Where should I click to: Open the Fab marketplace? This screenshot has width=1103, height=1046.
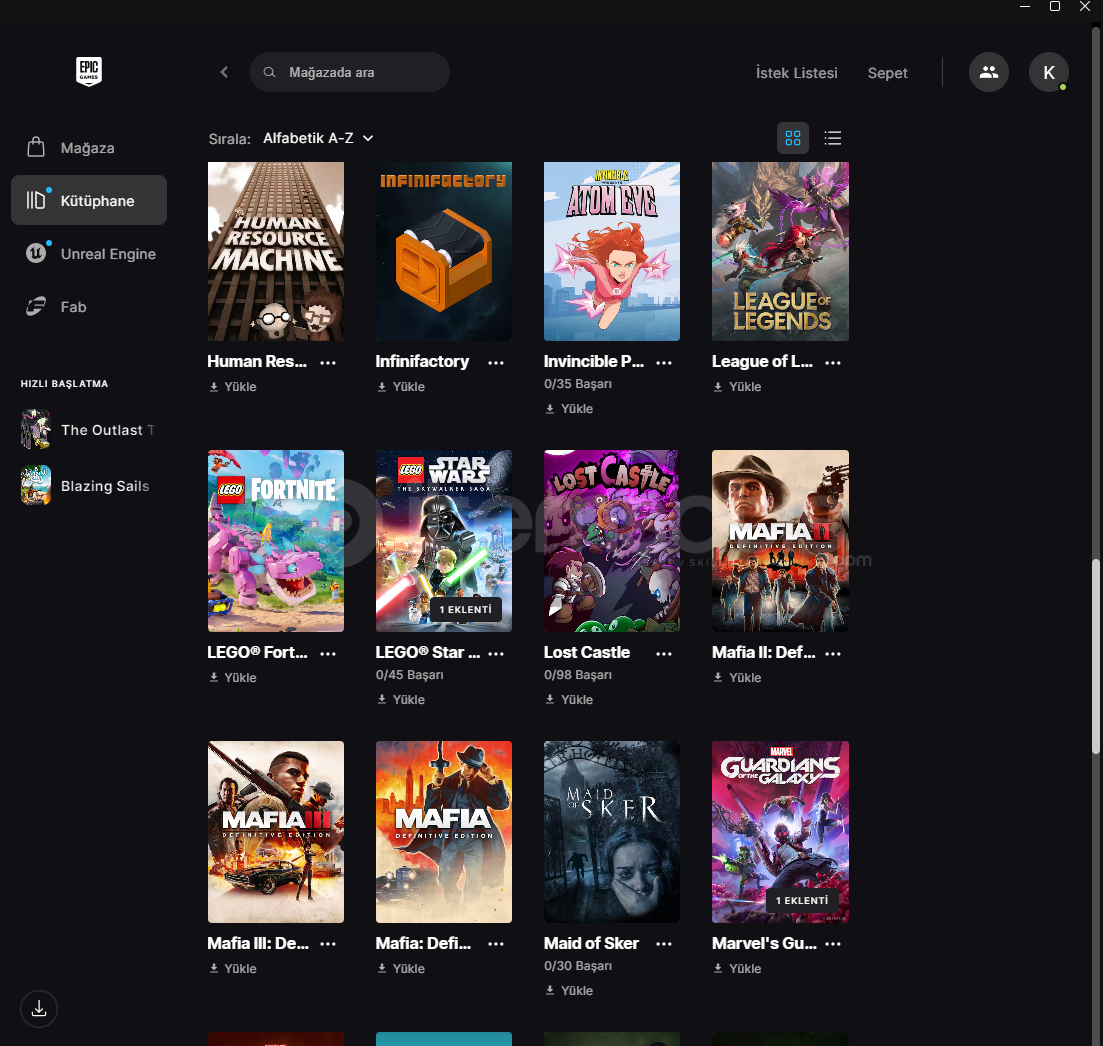(73, 307)
